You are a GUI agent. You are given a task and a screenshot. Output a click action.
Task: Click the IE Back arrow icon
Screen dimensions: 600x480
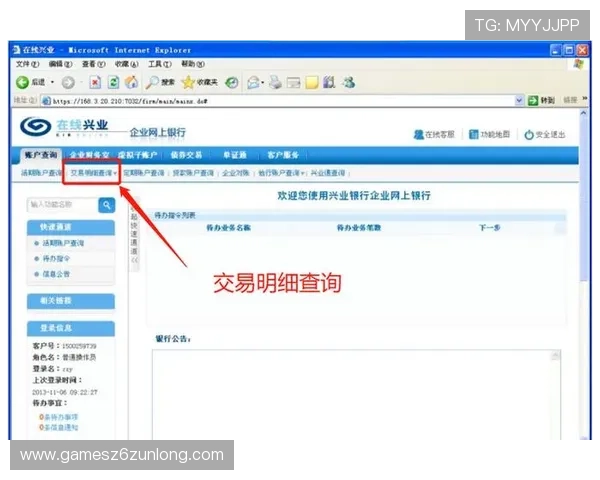[22, 82]
